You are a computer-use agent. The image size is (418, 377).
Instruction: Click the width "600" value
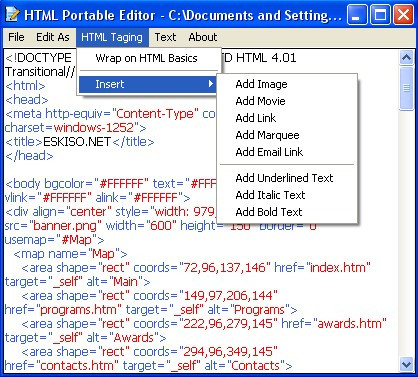tap(161, 226)
